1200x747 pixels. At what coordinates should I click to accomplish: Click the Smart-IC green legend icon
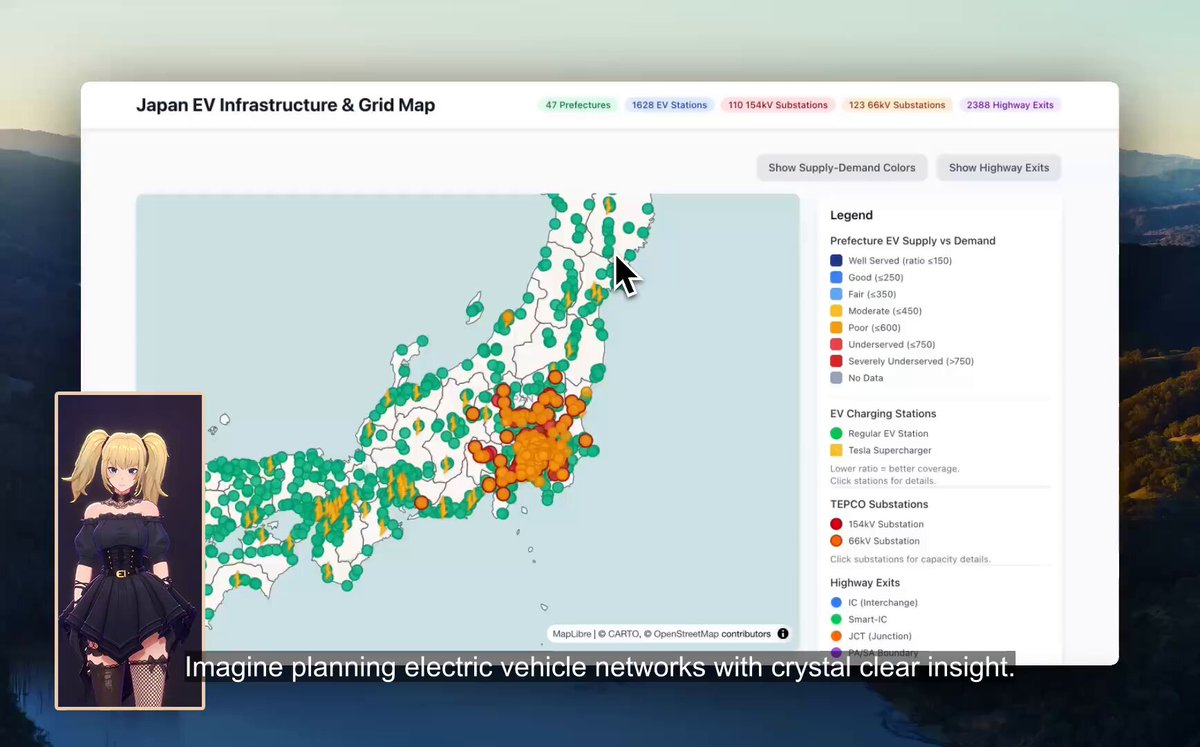pyautogui.click(x=836, y=620)
